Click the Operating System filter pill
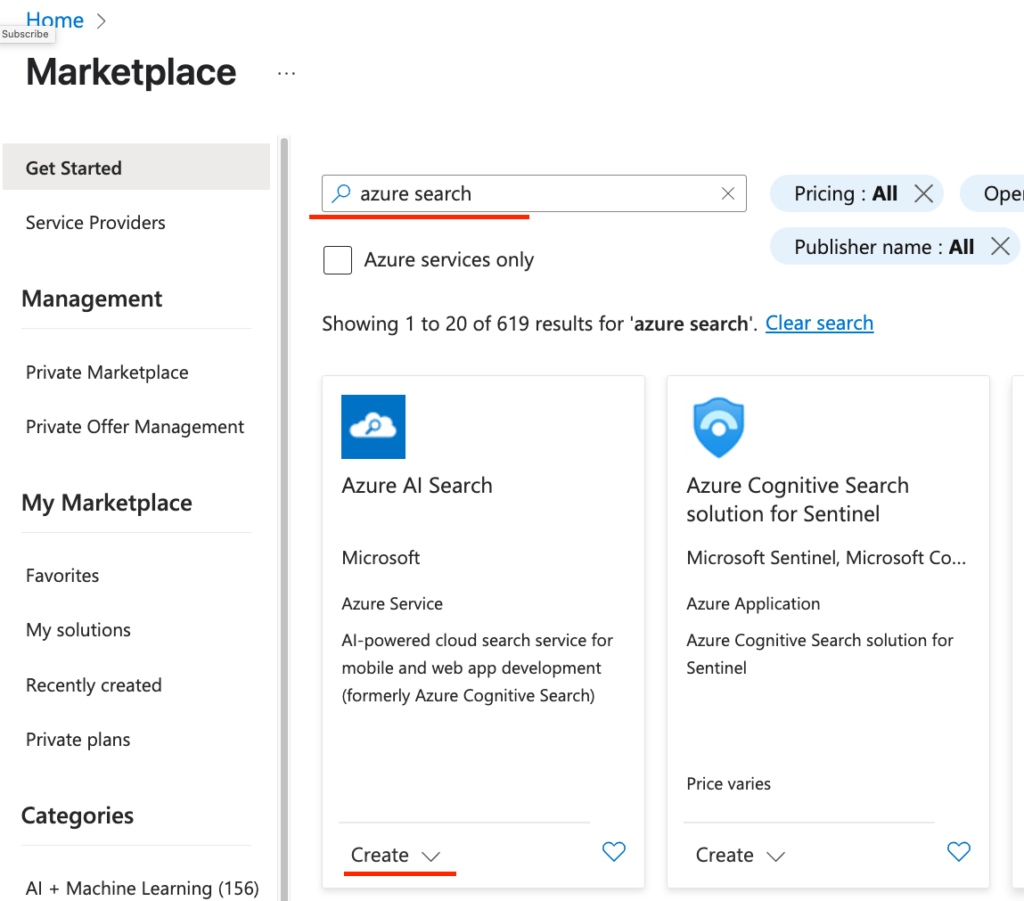1024x901 pixels. [993, 193]
